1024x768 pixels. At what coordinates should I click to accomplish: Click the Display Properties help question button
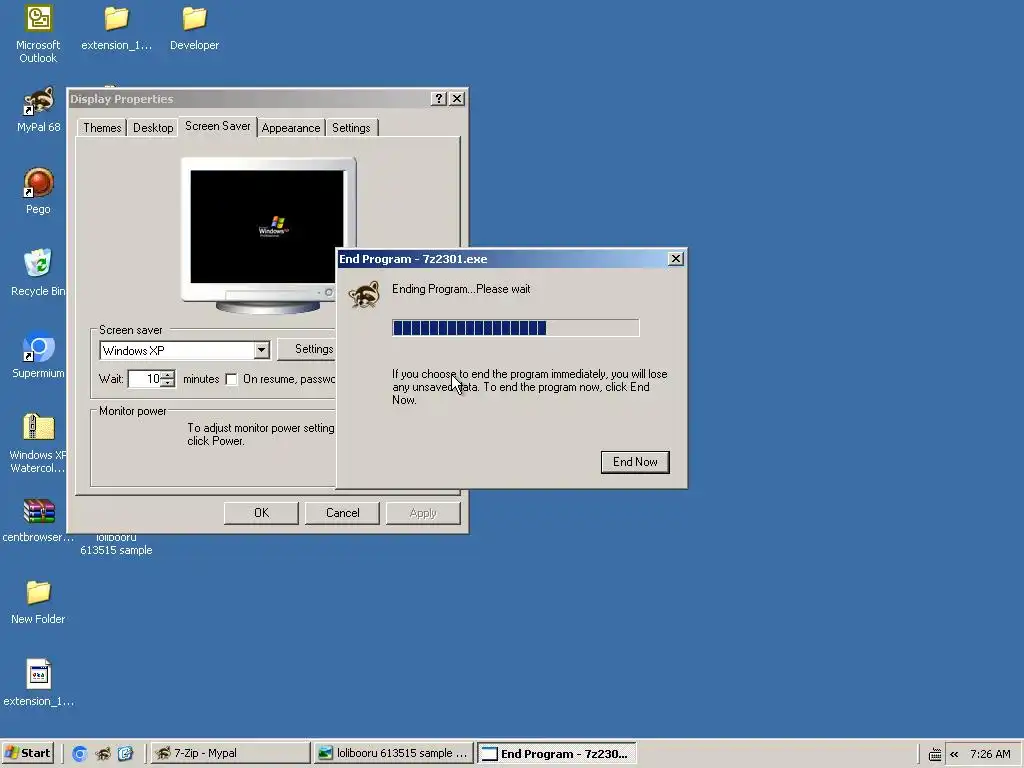439,99
